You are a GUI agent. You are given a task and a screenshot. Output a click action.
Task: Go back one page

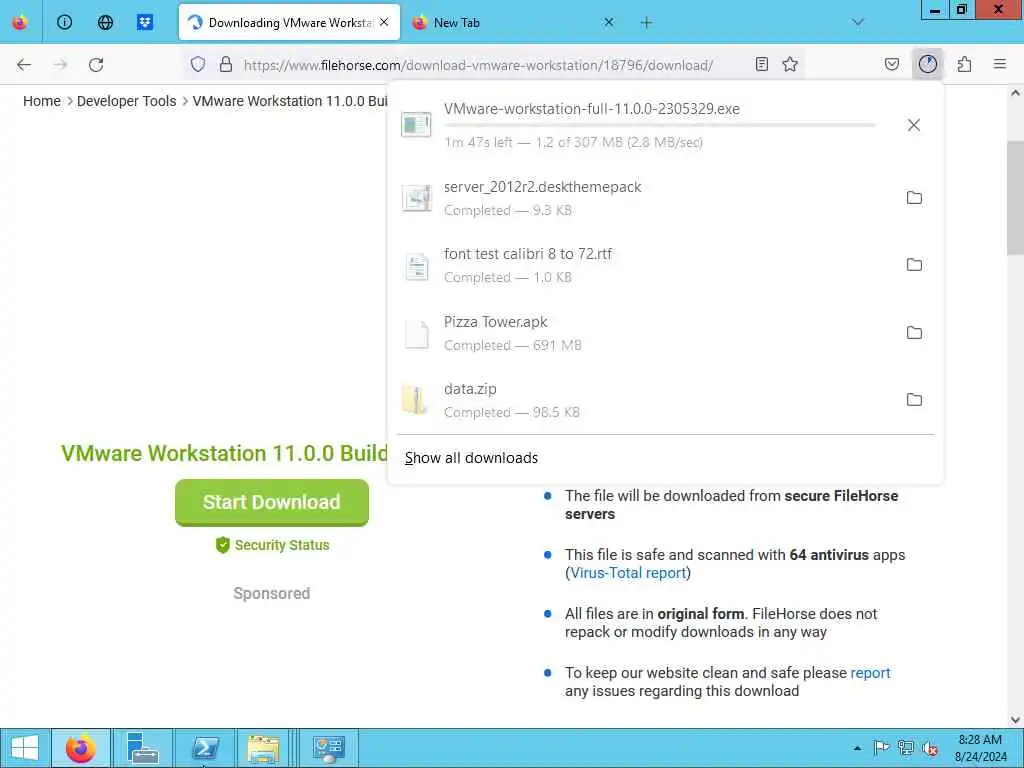24,64
